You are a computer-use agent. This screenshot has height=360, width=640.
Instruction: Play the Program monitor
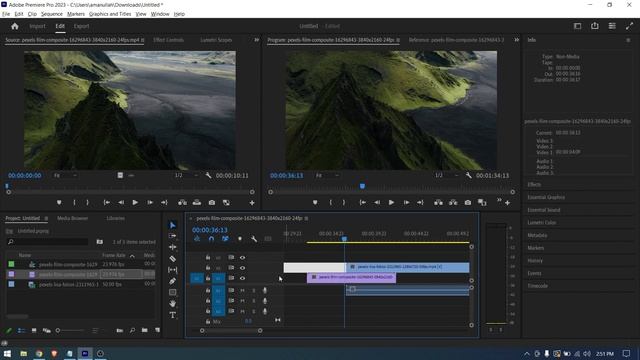(x=391, y=202)
